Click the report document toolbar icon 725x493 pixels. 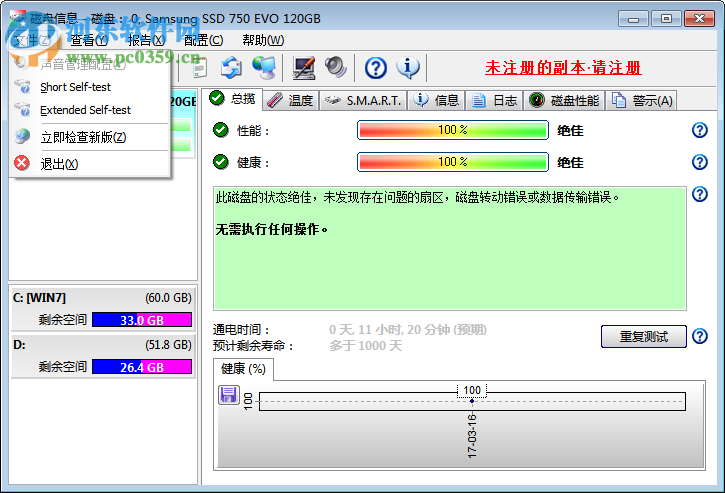point(199,68)
